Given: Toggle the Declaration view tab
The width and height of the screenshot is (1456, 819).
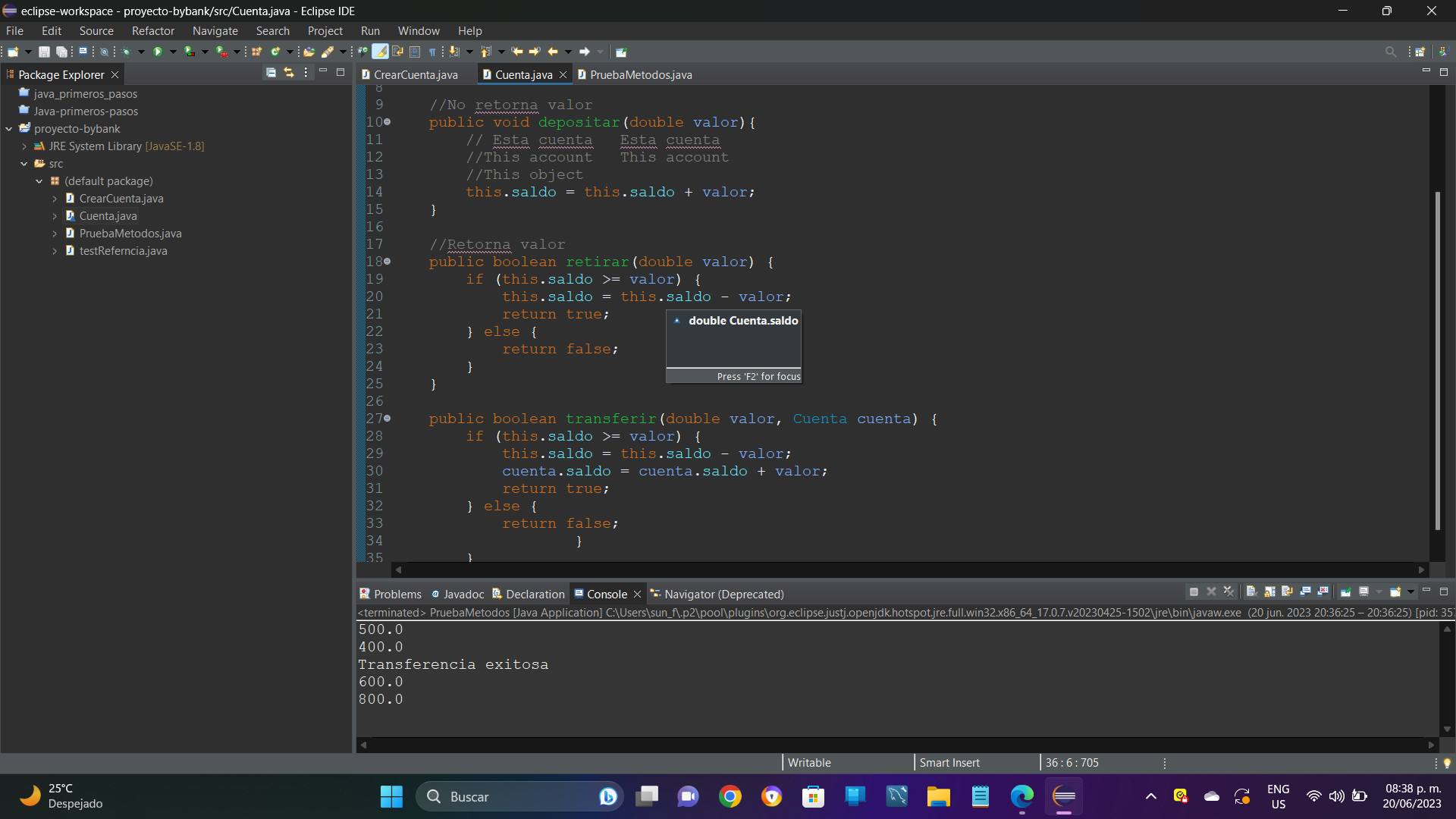Looking at the screenshot, I should coord(535,594).
